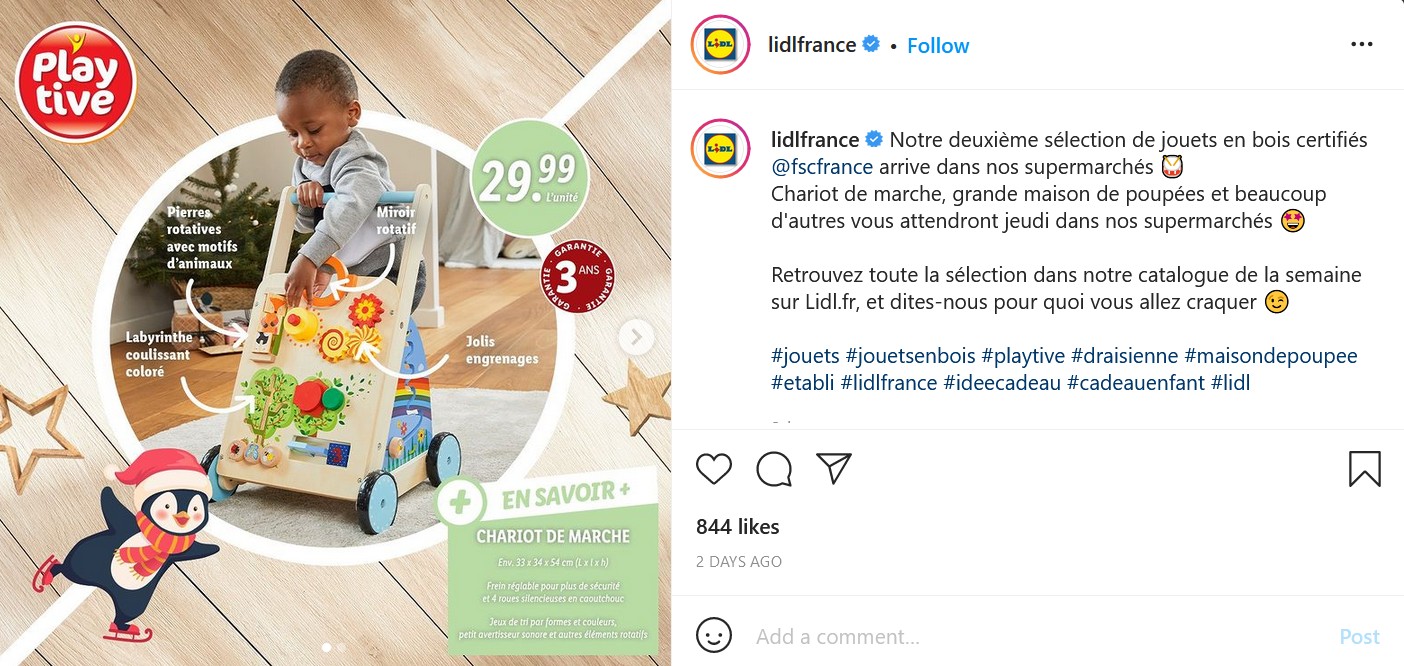Select the second carousel dot indicator
This screenshot has height=666, width=1404.
point(341,647)
